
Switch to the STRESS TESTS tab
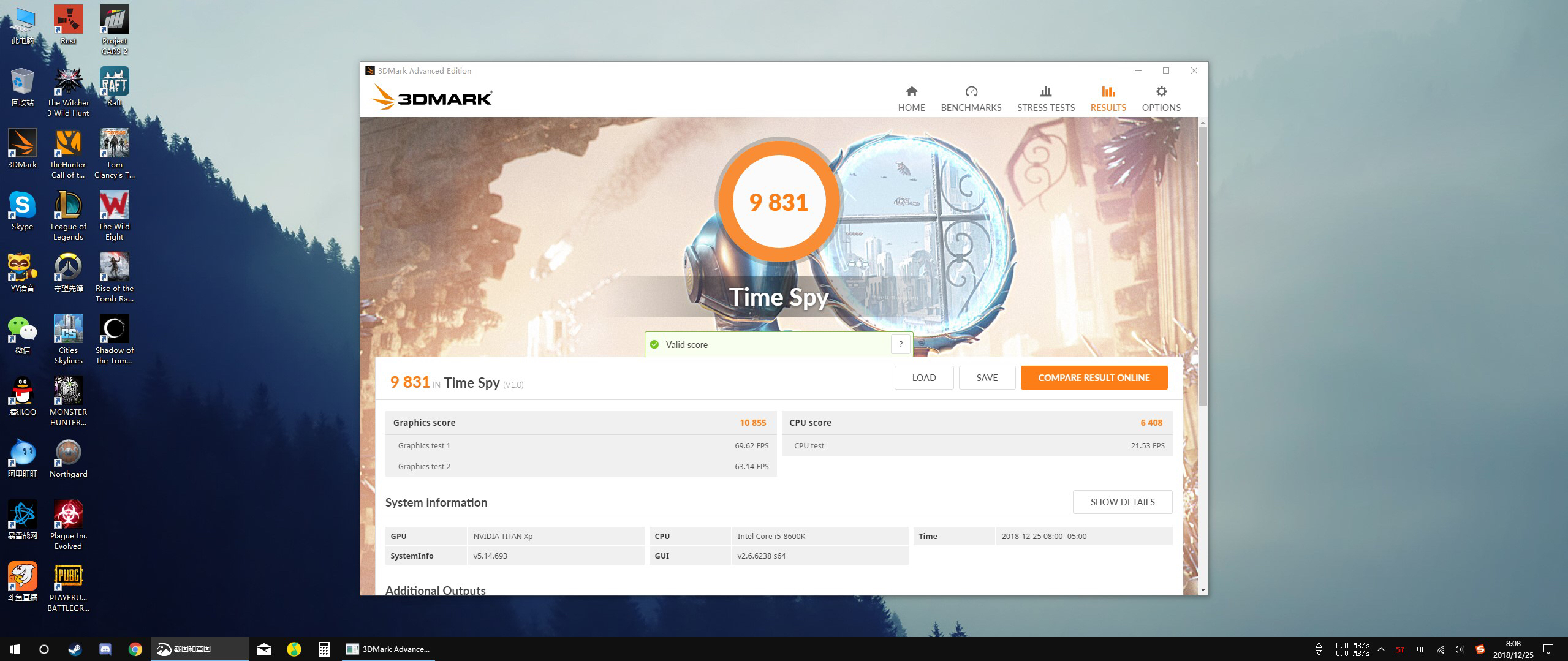click(1046, 99)
